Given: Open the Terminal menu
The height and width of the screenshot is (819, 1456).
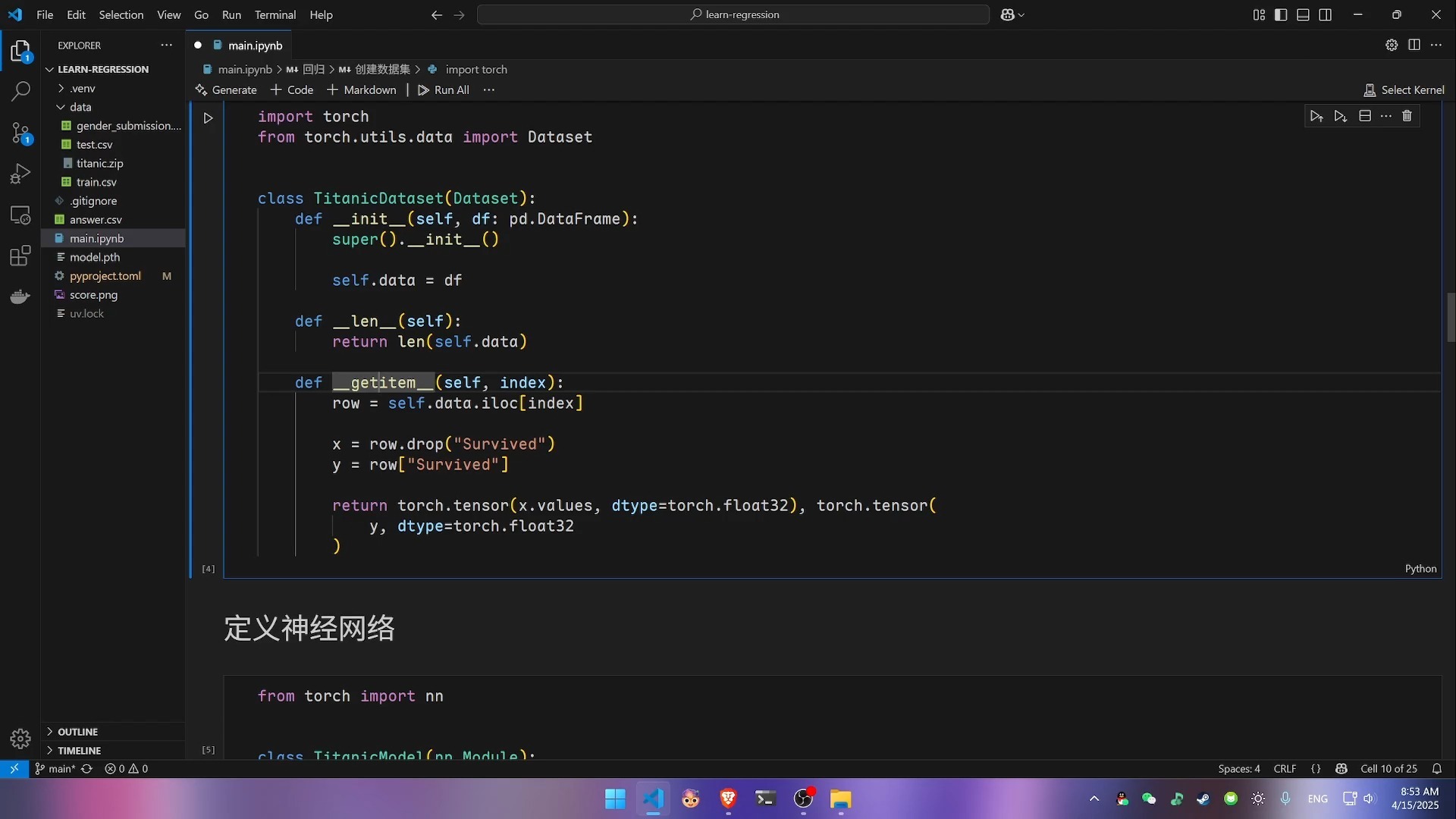Looking at the screenshot, I should (275, 15).
